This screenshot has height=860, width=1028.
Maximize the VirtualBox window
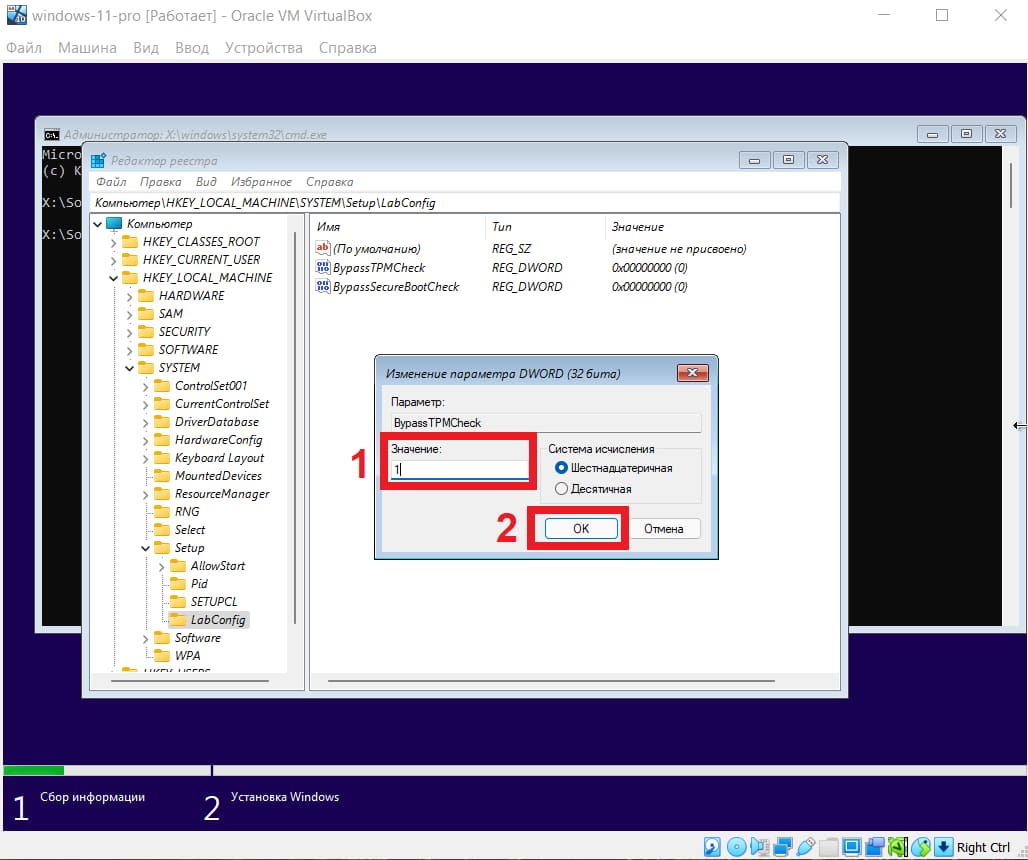pos(941,15)
